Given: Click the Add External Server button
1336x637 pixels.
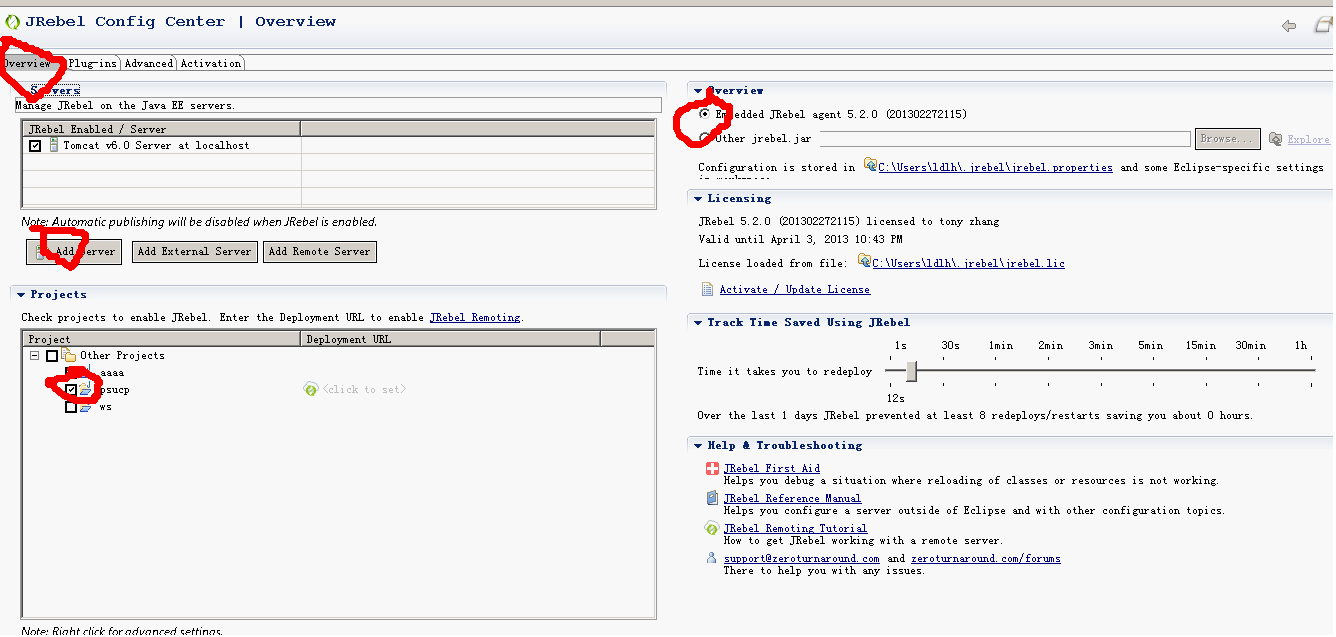Looking at the screenshot, I should 195,251.
